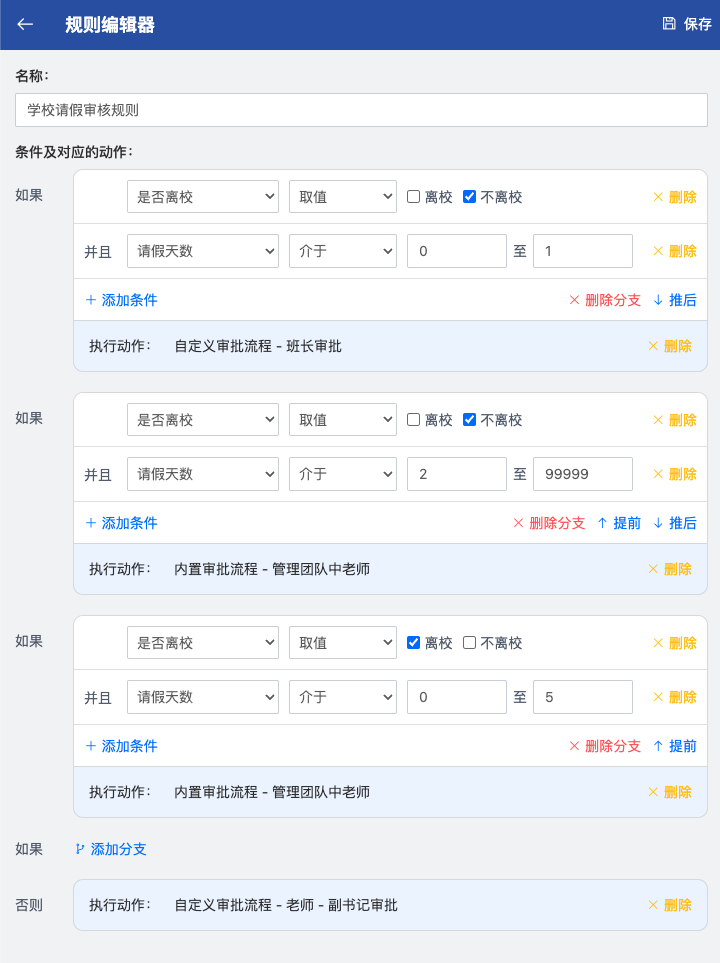Click the back arrow in header
Image resolution: width=720 pixels, height=963 pixels.
point(25,24)
